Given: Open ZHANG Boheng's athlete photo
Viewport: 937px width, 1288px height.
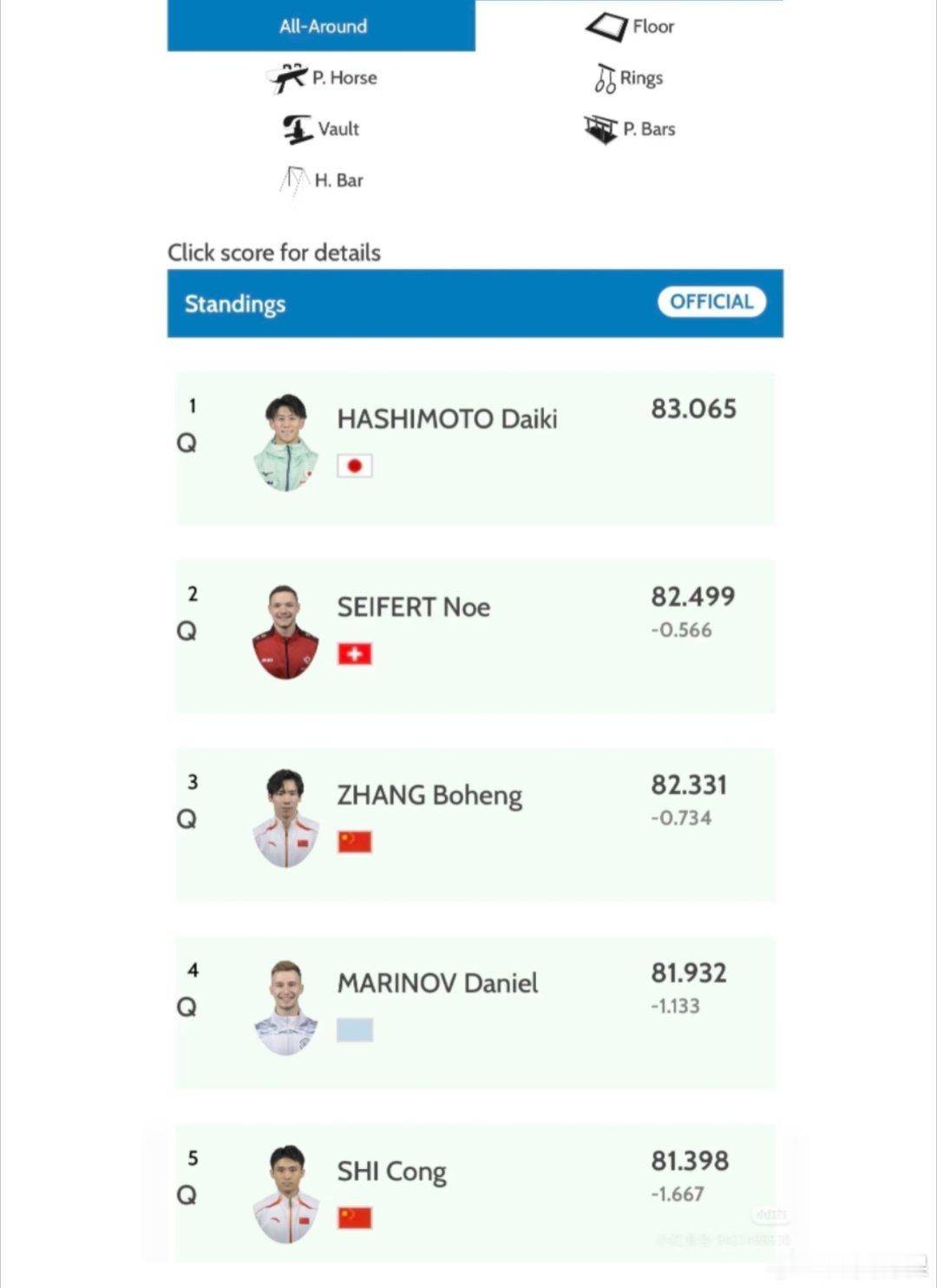Looking at the screenshot, I should click(x=285, y=818).
